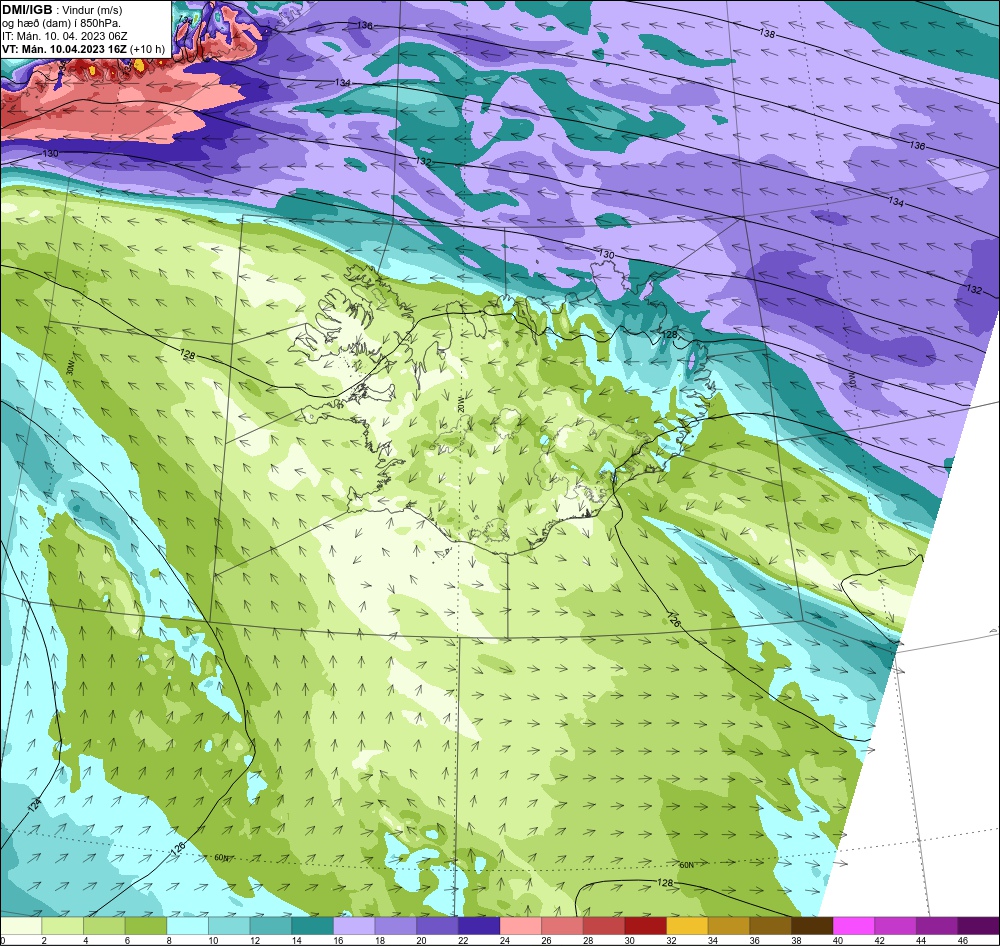Click legend scale value '2'
Screen dimensions: 1000x946
[44, 940]
